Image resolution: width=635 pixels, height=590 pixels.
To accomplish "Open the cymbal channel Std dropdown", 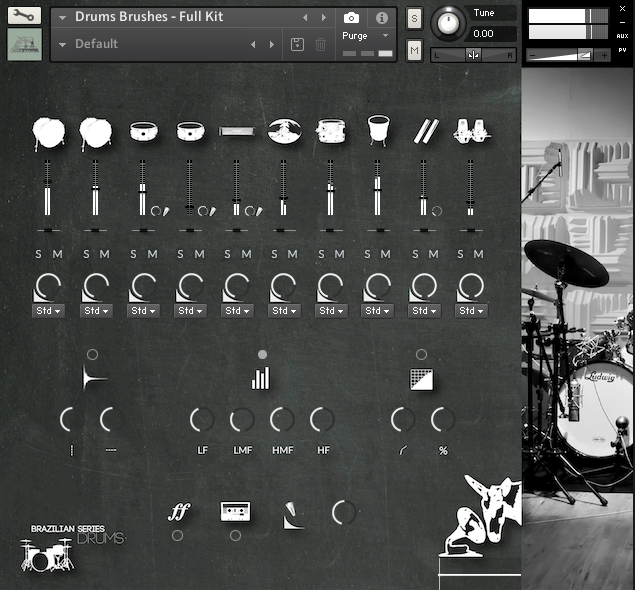I will pos(284,311).
